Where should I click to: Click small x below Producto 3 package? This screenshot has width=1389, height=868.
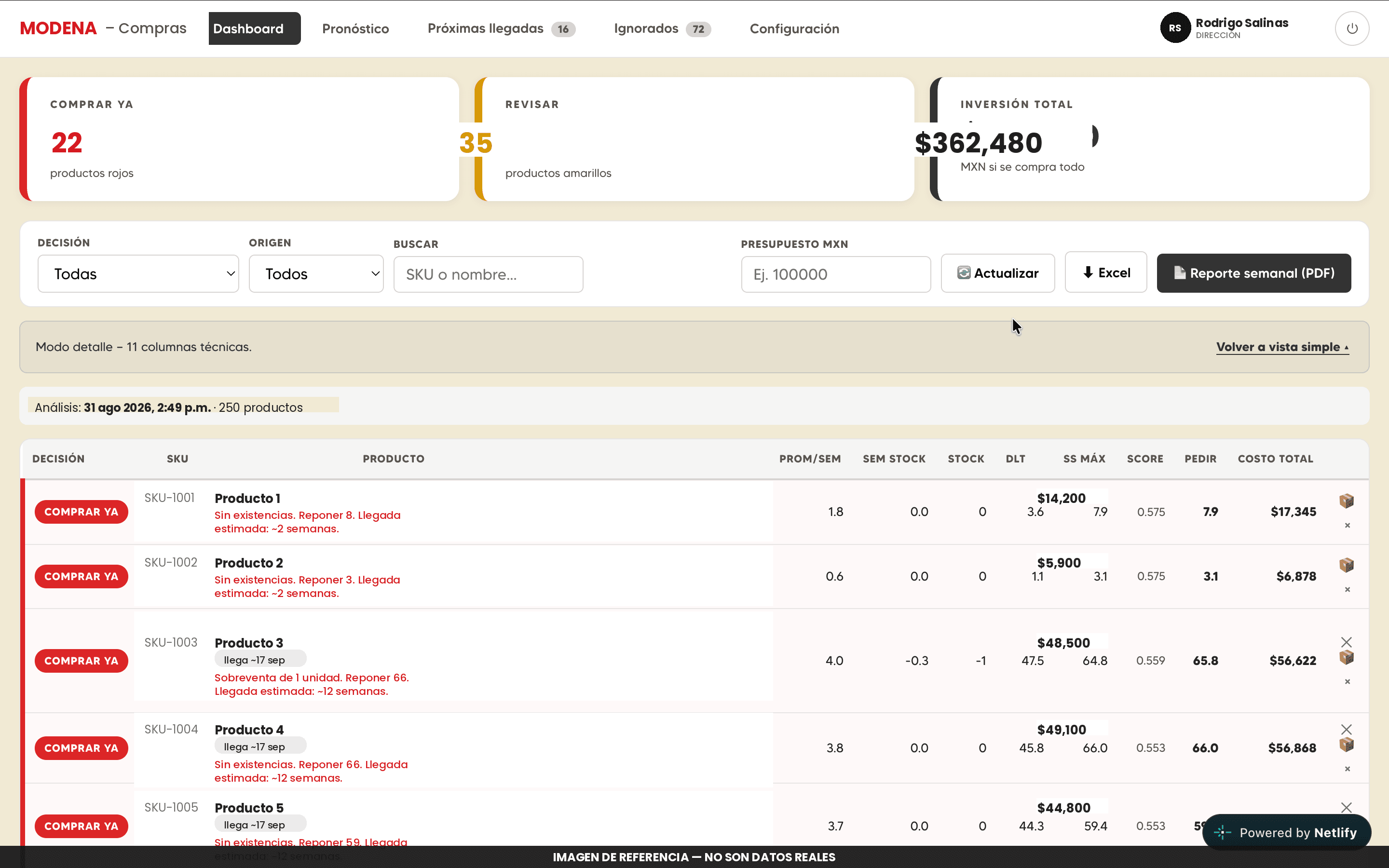(x=1347, y=681)
